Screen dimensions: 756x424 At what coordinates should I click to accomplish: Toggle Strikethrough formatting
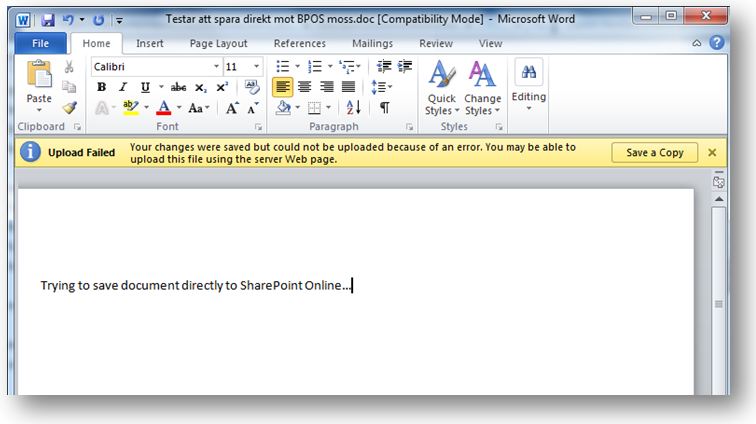(x=178, y=87)
